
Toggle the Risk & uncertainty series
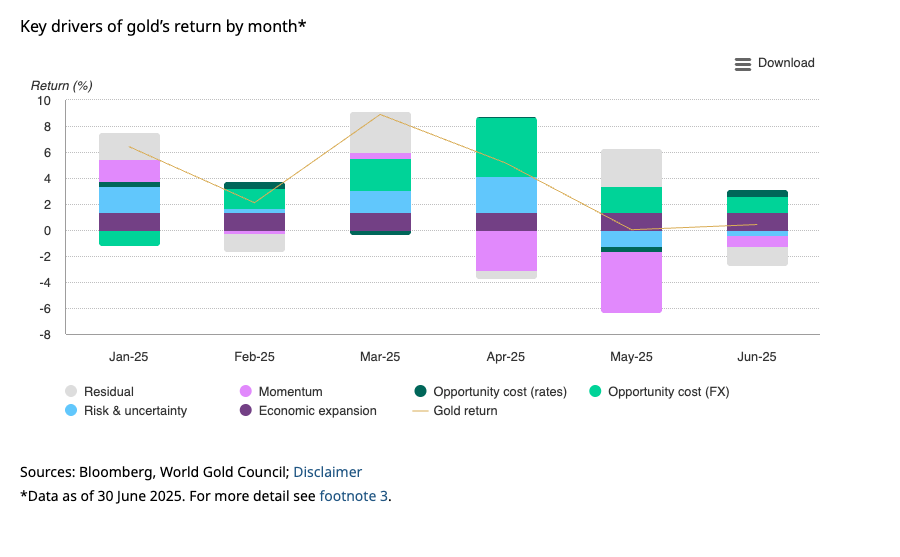coord(136,411)
